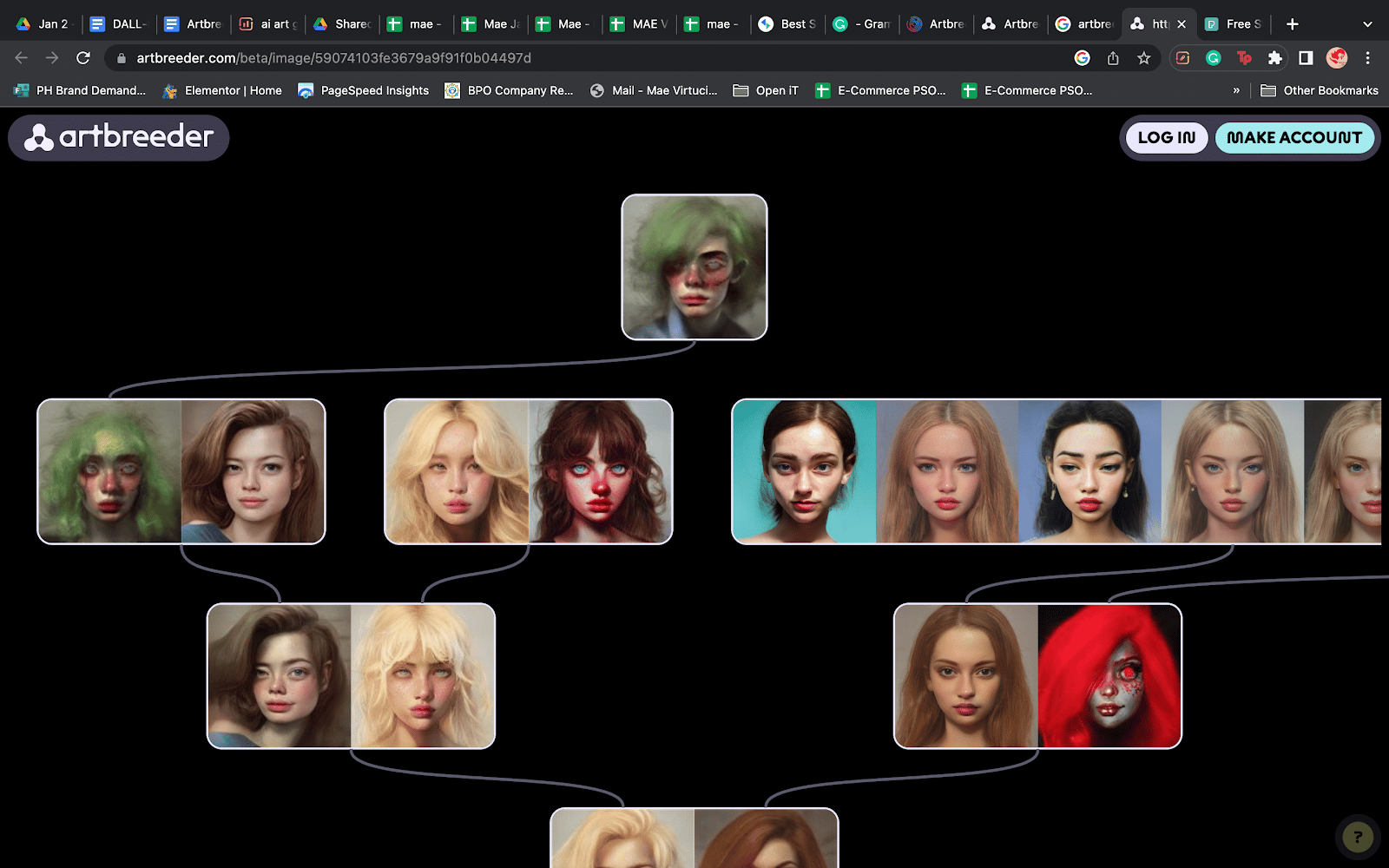Open the Extensions puzzle piece icon
Screen dimensions: 1389x868
coord(1274,58)
